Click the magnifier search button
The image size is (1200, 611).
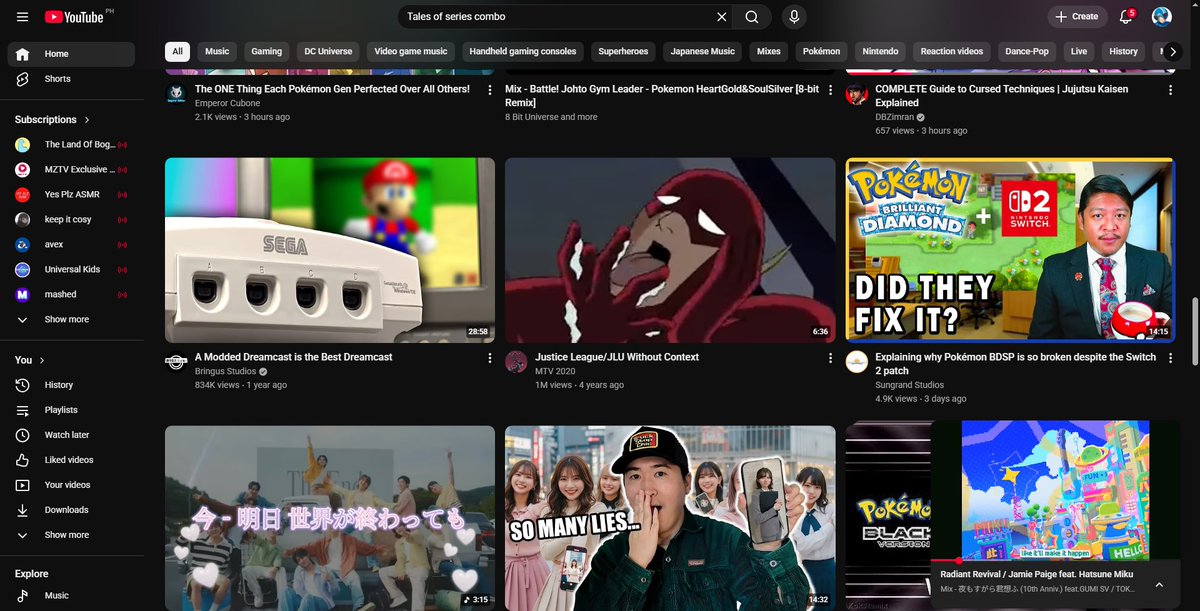(752, 17)
